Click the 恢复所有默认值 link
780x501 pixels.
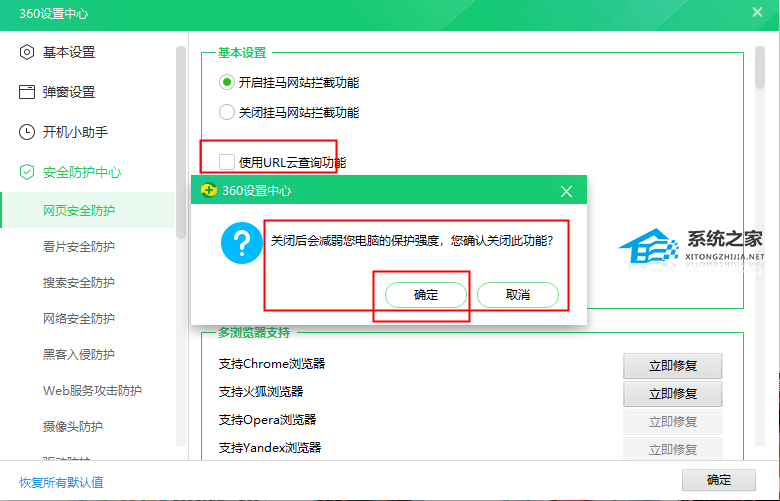(61, 482)
